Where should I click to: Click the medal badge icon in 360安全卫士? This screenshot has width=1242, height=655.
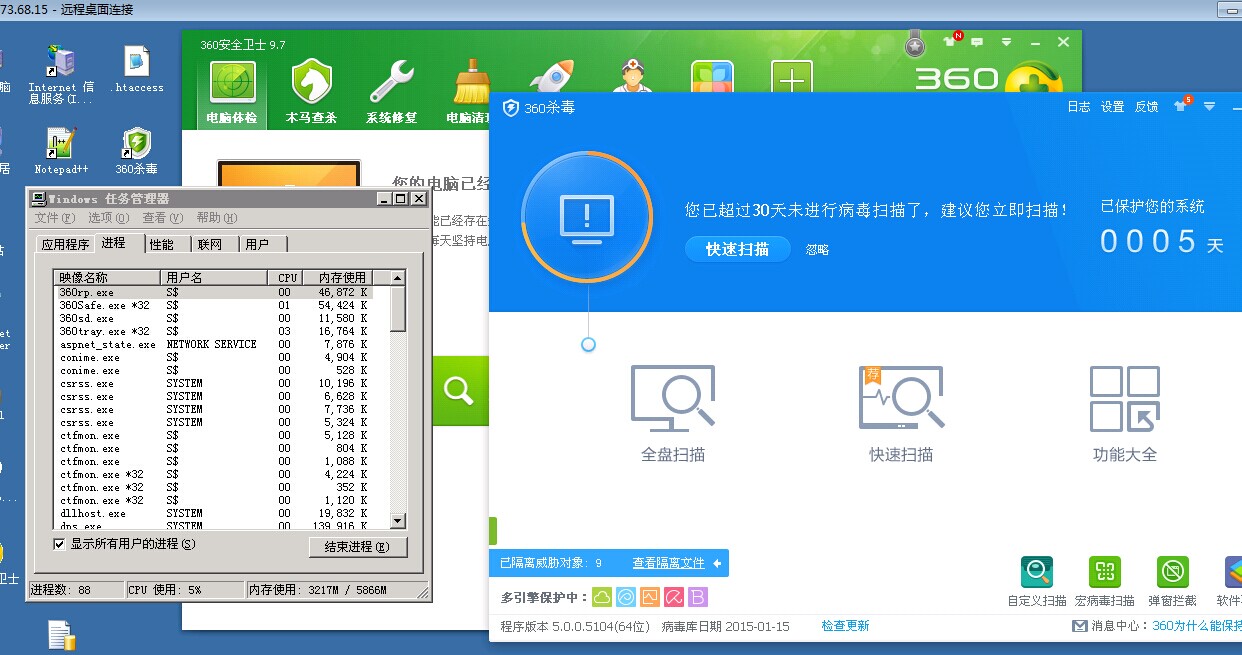coord(914,43)
